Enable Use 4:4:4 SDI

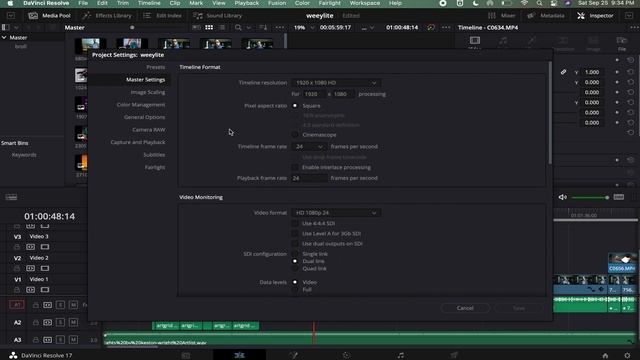(295, 224)
